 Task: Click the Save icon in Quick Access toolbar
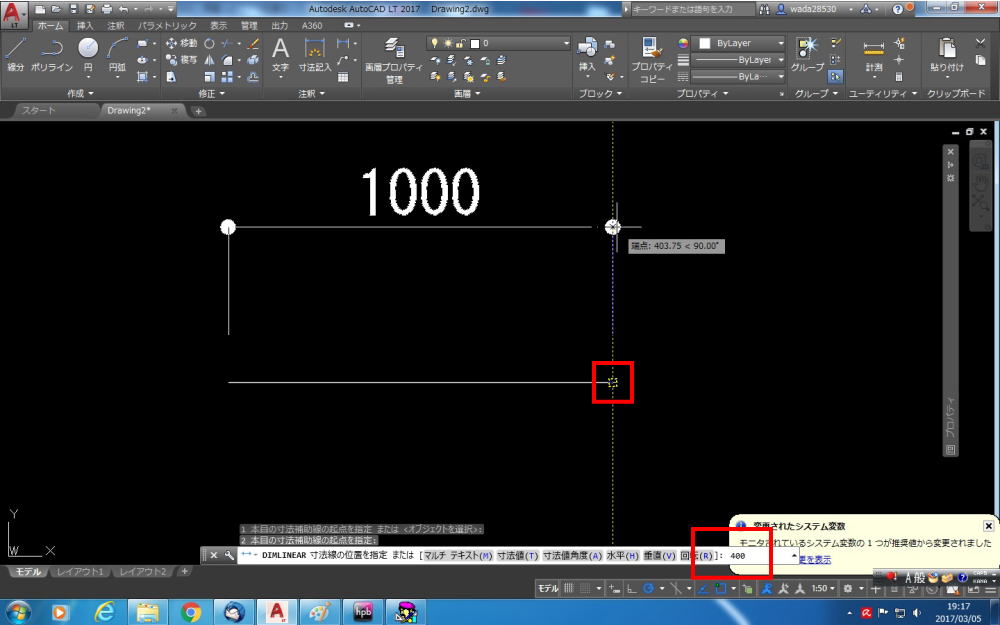[x=73, y=9]
